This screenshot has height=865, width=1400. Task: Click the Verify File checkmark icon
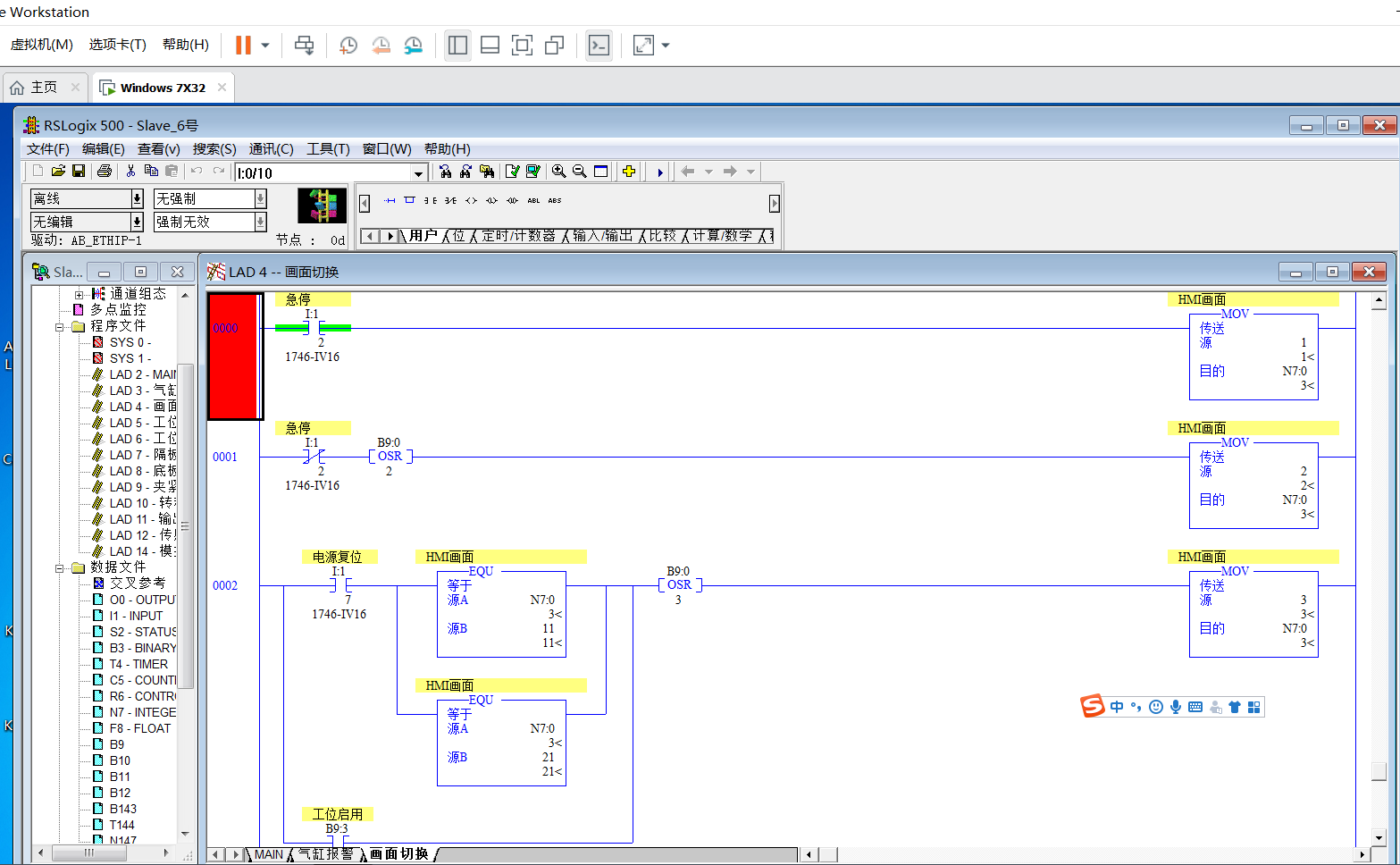512,172
